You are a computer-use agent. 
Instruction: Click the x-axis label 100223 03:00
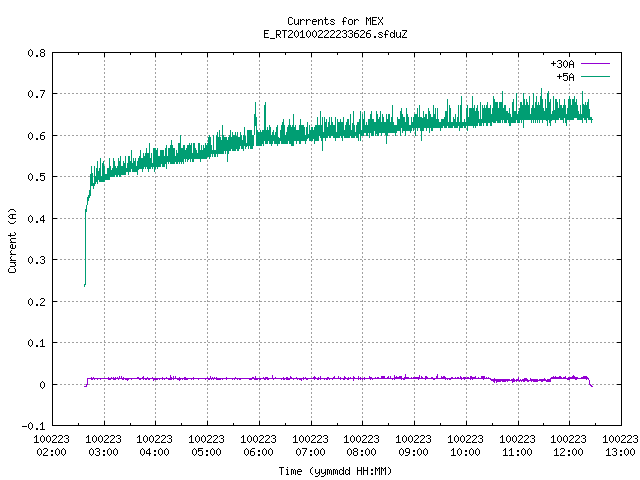tap(104, 445)
